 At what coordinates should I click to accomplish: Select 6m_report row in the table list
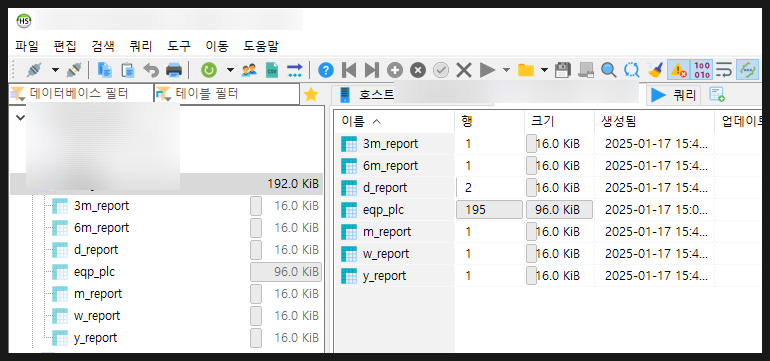[x=390, y=166]
